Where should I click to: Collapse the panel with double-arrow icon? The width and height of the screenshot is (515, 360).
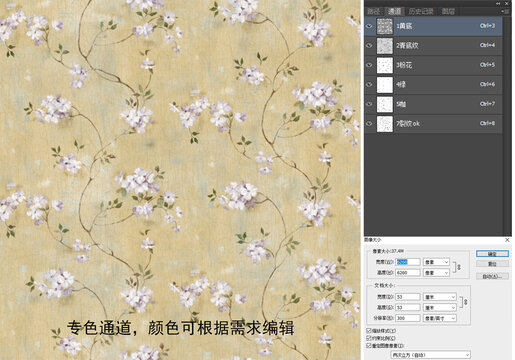pyautogui.click(x=498, y=3)
